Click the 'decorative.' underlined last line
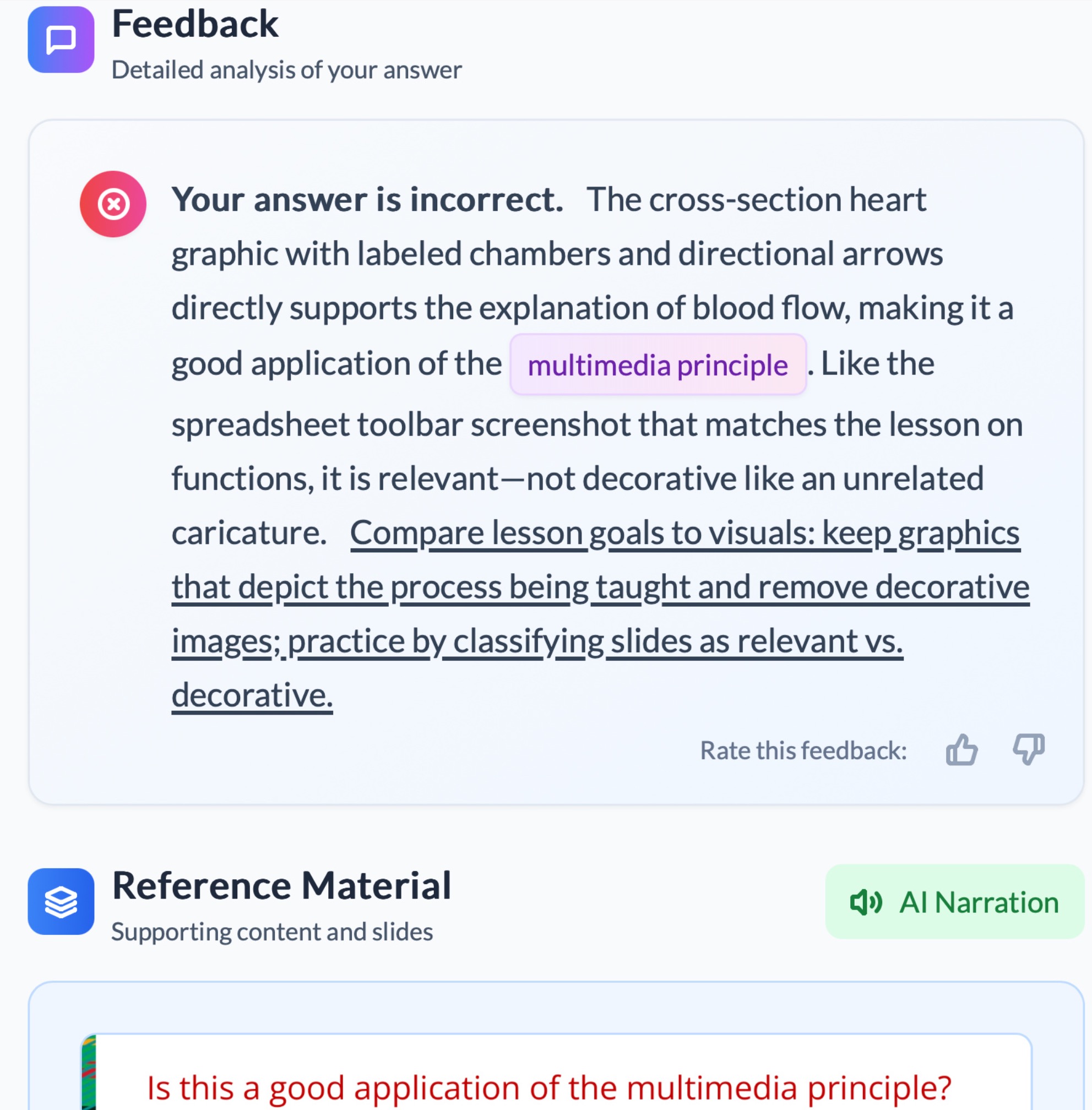1092x1110 pixels. coord(252,695)
